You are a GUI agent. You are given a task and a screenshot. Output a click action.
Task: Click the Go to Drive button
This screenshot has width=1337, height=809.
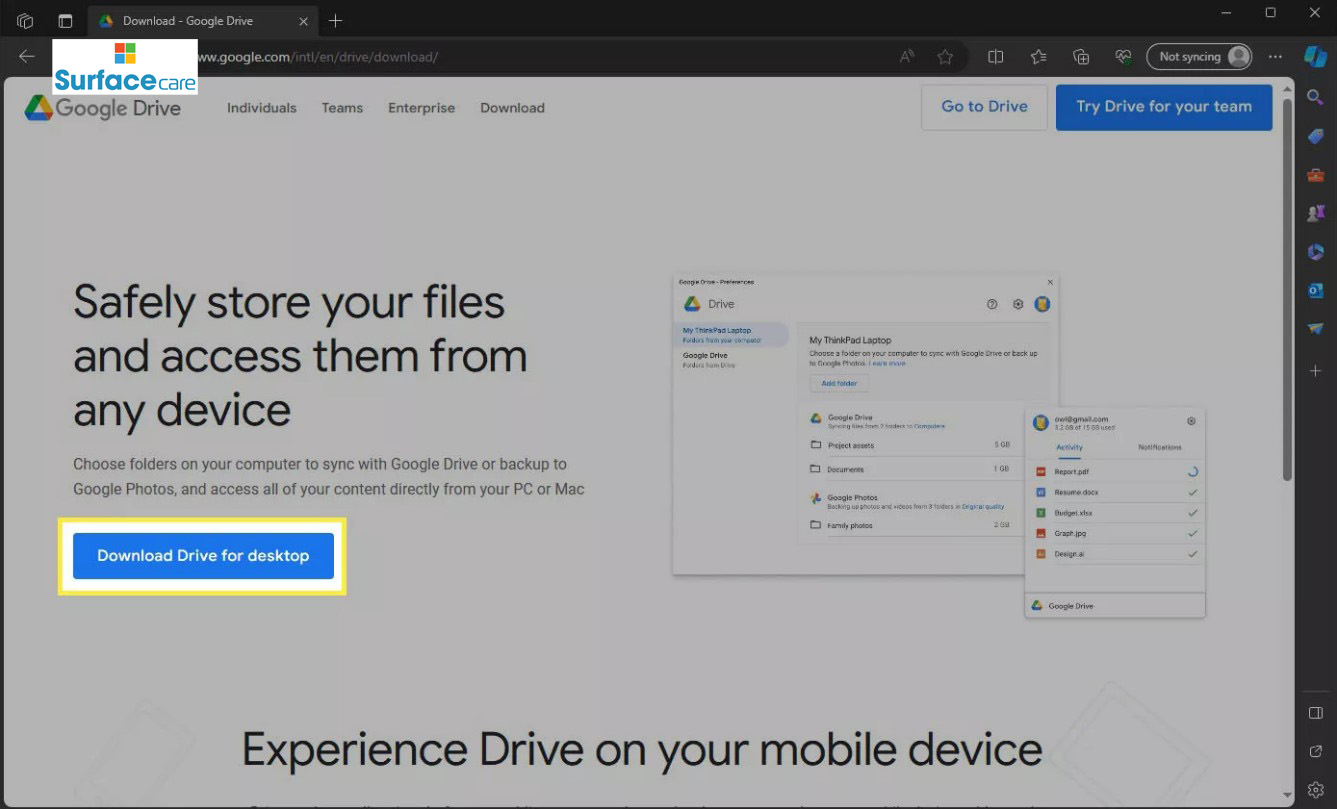point(984,107)
